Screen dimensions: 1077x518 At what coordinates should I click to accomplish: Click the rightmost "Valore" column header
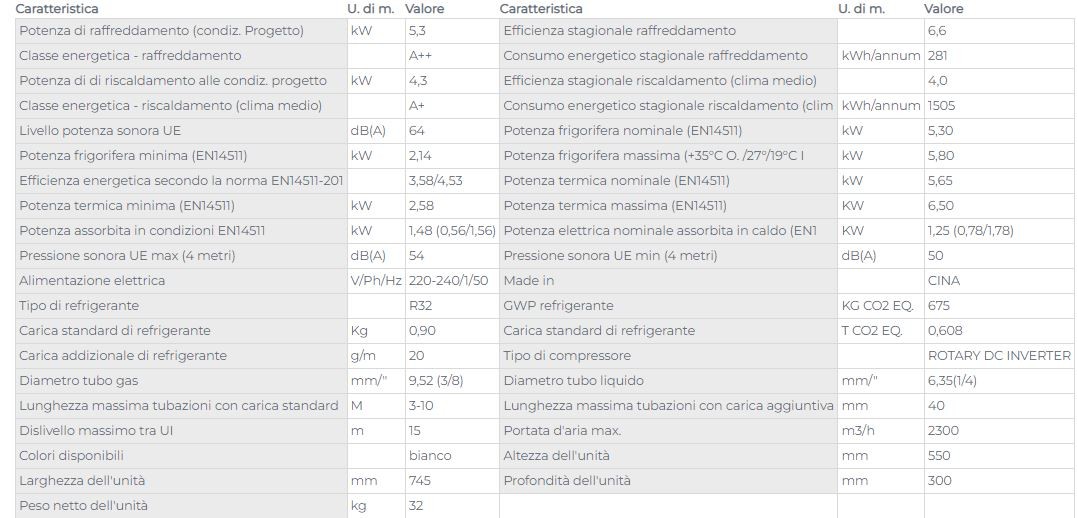click(x=943, y=9)
